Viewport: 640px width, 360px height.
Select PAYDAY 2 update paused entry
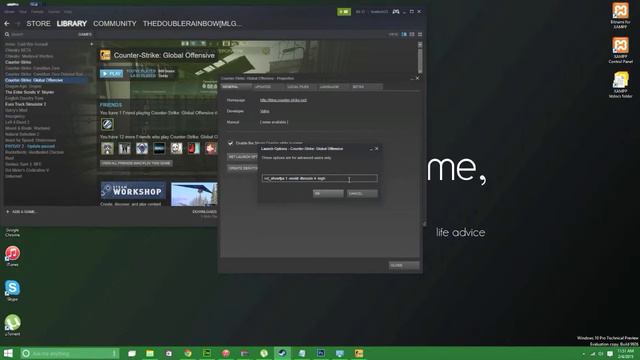coord(30,146)
